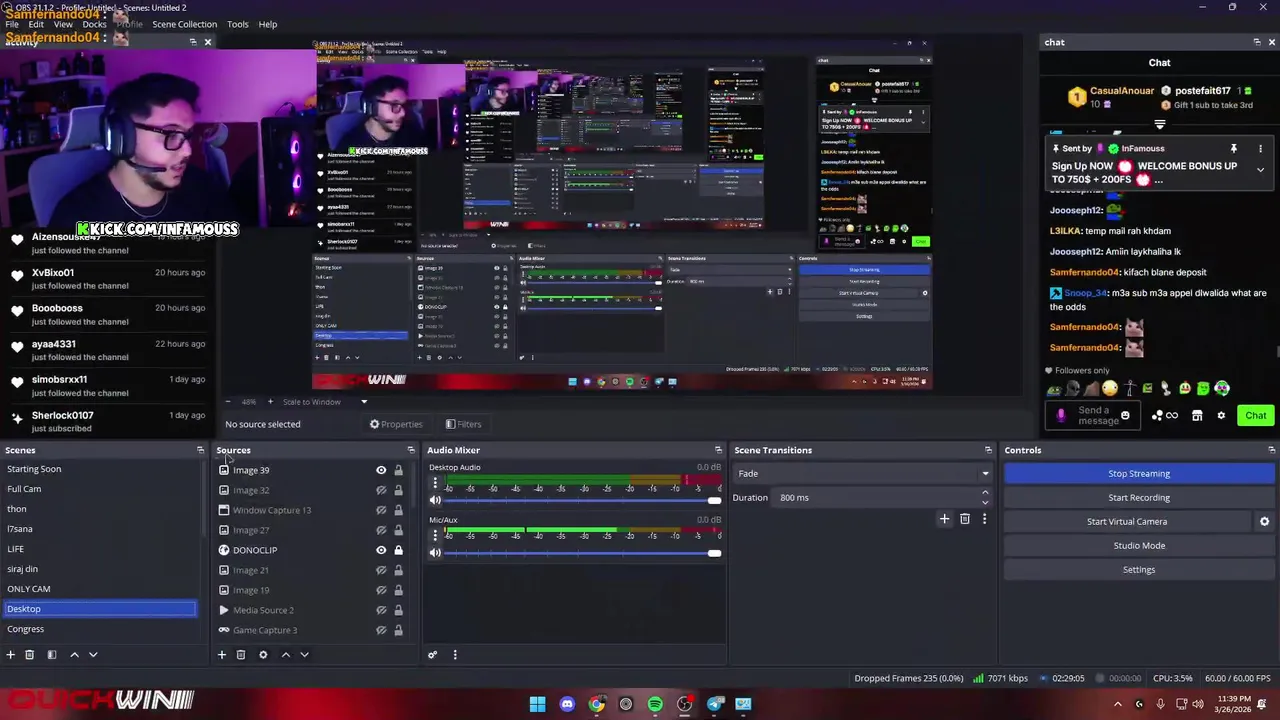Screen dimensions: 1280x720
Task: Move source up arrow in Sources panel
Action: pos(285,655)
